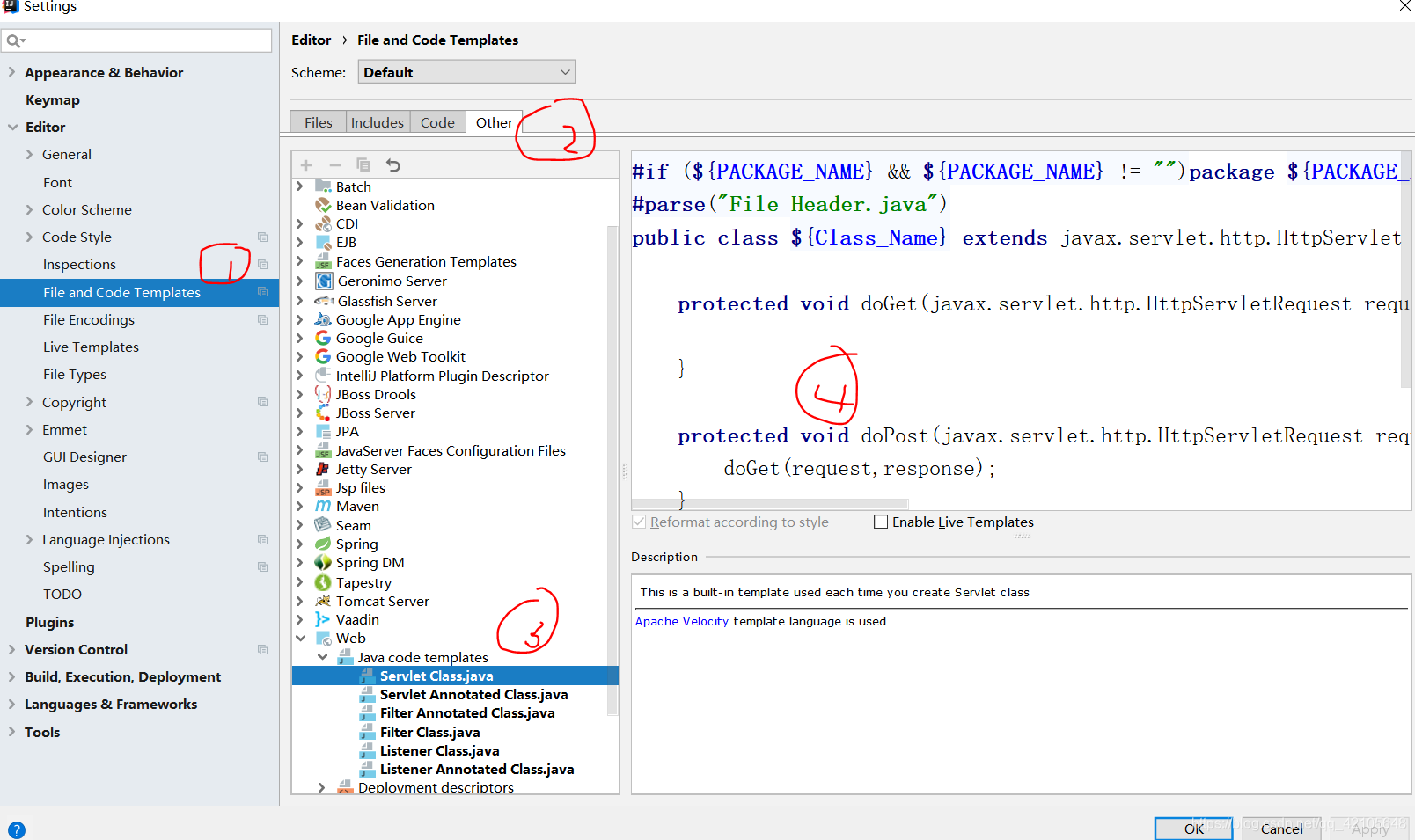Click the Cancel button

[x=1281, y=829]
